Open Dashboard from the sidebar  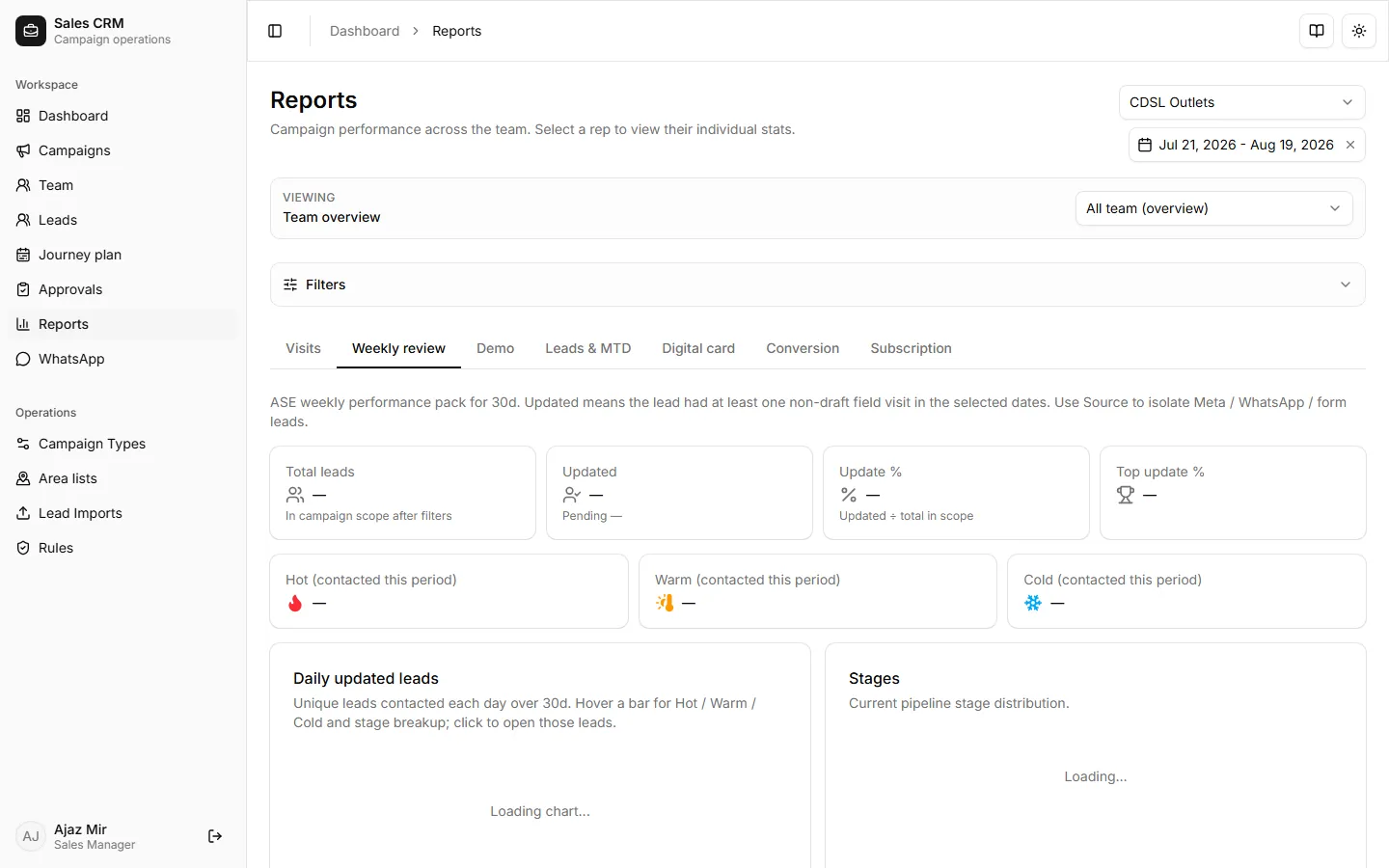[x=123, y=116]
